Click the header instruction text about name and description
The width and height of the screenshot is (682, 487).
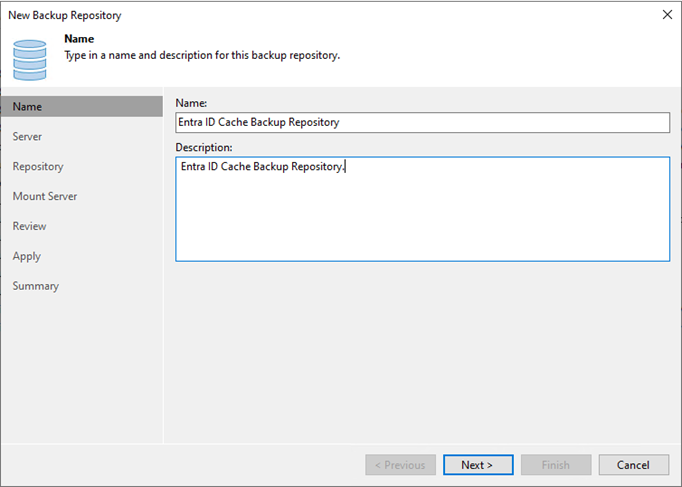[x=202, y=55]
